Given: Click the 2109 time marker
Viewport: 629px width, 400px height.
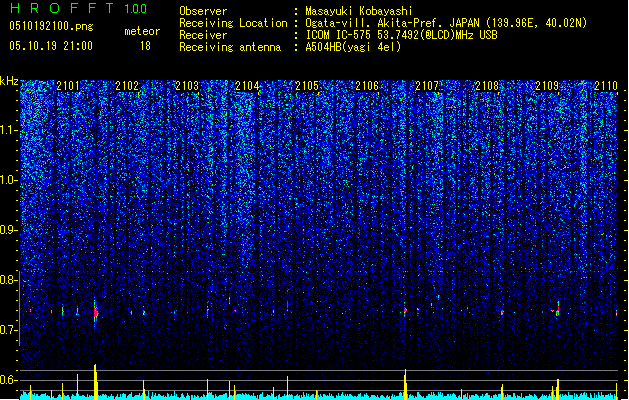Looking at the screenshot, I should click(x=547, y=85).
